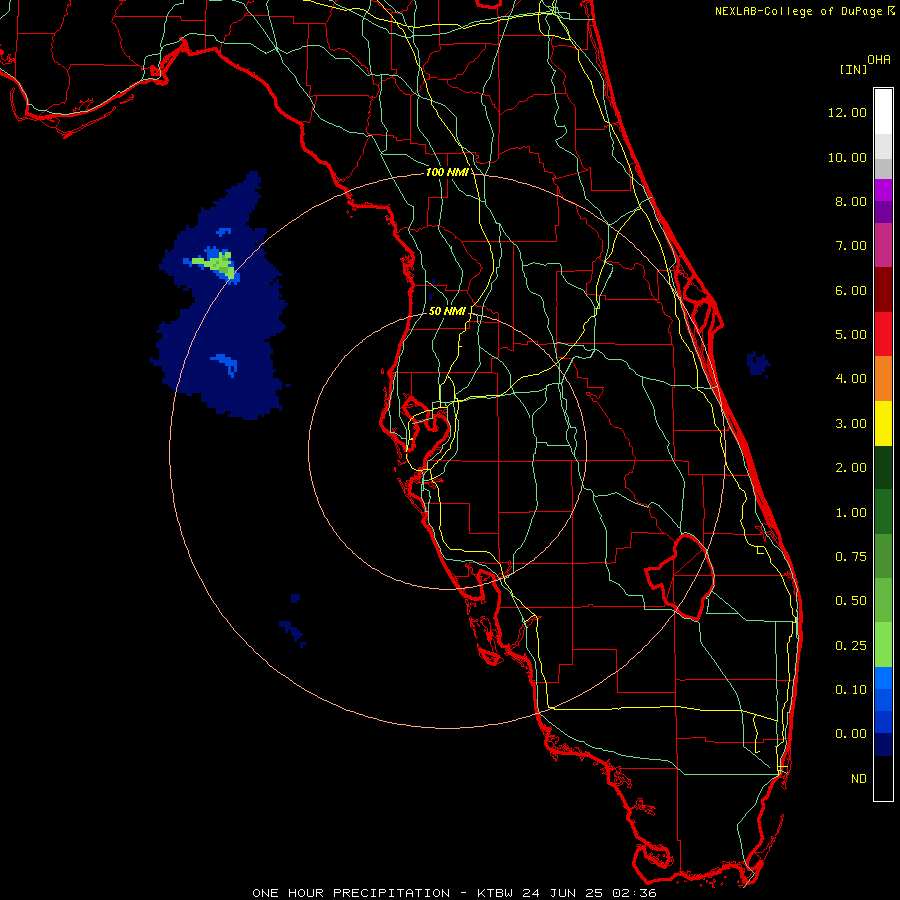Click the 50 NMI range ring label

pos(447,311)
